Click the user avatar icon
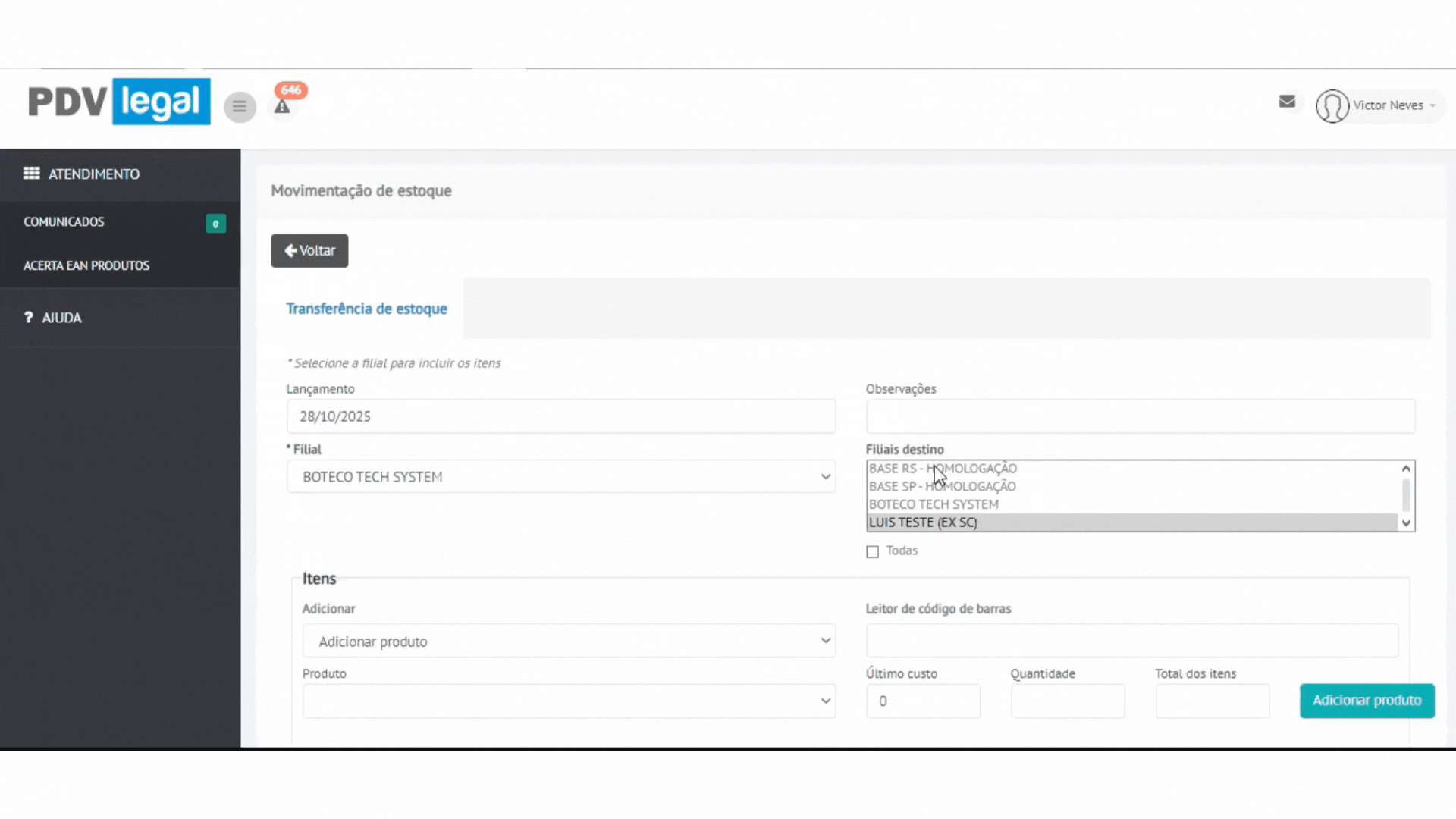The image size is (1456, 819). click(x=1332, y=106)
